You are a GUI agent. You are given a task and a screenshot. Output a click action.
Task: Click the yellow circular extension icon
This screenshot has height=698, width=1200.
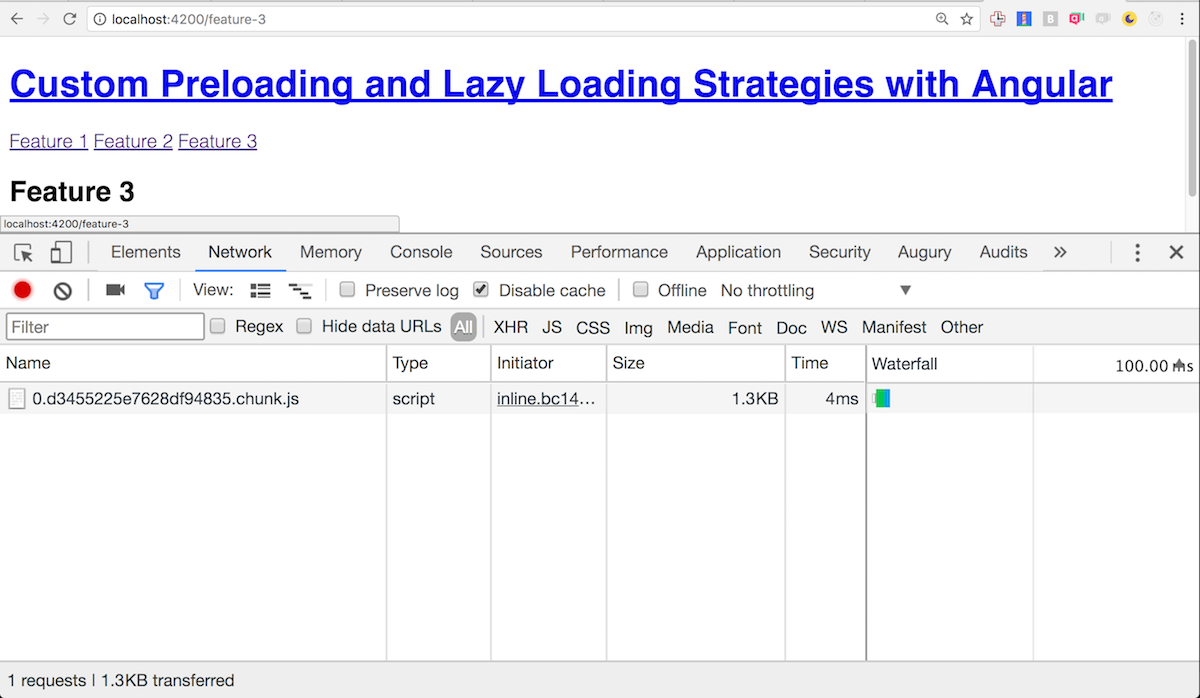tap(1130, 19)
